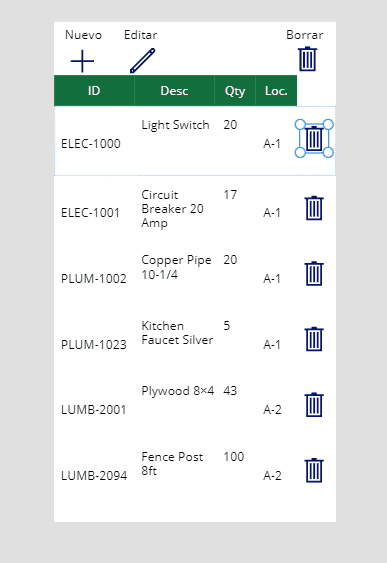The width and height of the screenshot is (387, 563).
Task: Click the trash icon for PLUM-1002
Action: tap(314, 274)
